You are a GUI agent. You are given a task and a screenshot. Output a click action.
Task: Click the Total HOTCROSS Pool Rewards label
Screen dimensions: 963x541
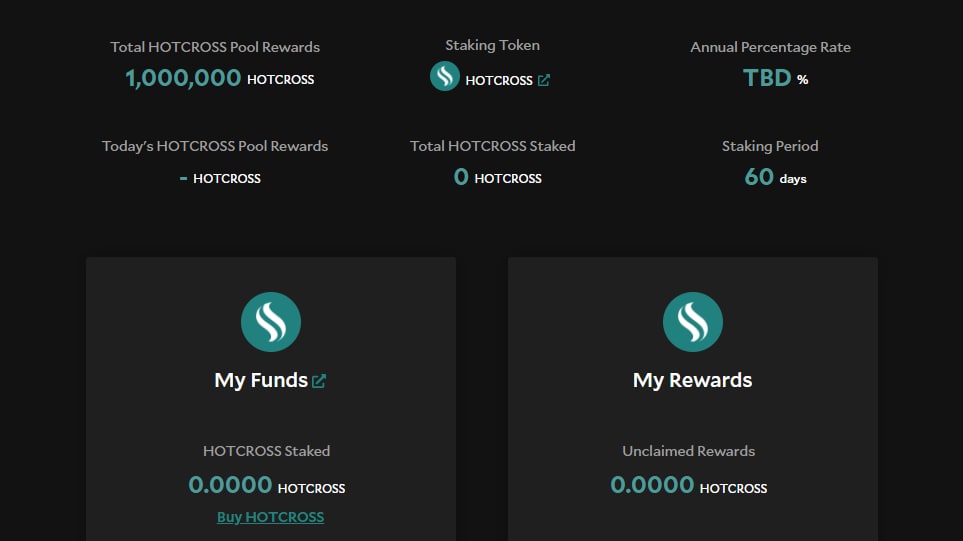tap(215, 47)
